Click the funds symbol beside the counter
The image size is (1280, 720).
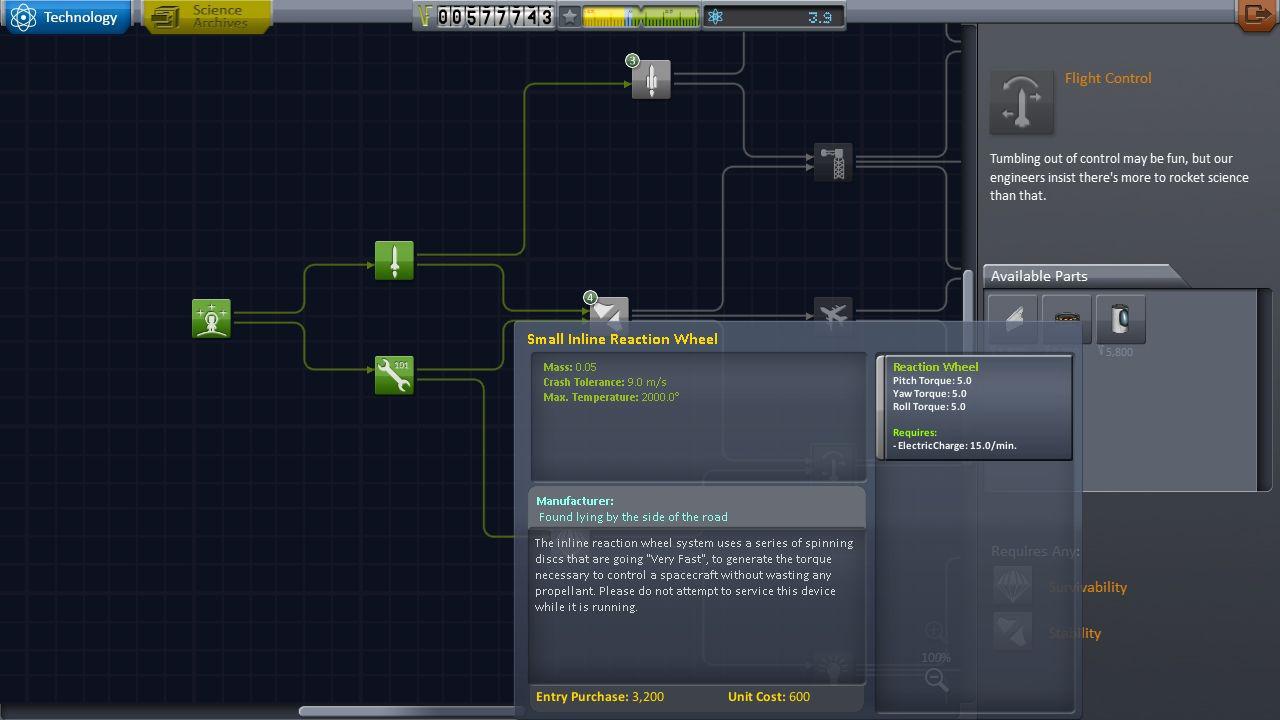[x=424, y=16]
